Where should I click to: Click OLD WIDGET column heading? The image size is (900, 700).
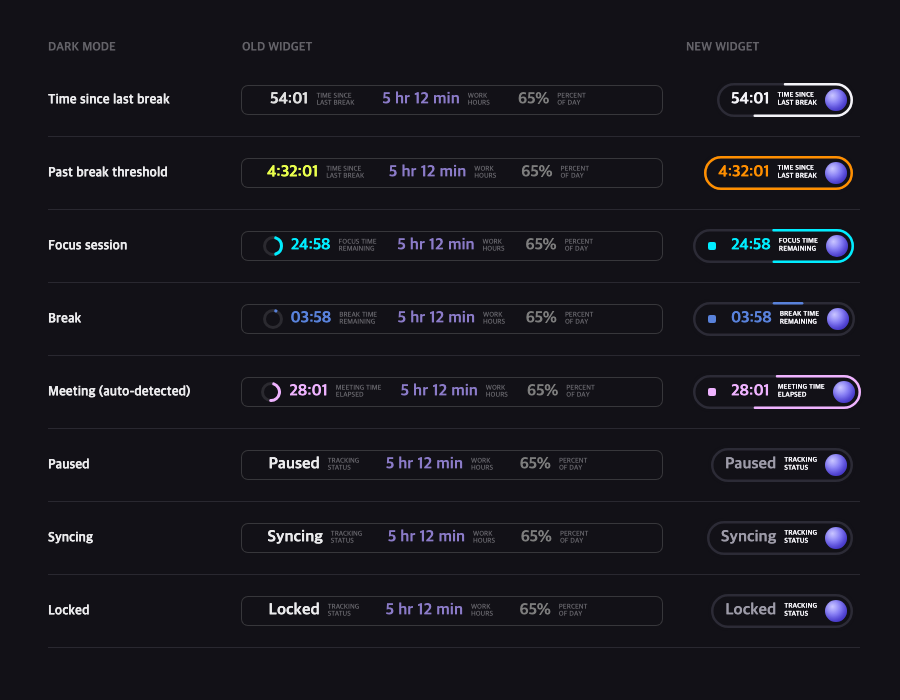277,46
